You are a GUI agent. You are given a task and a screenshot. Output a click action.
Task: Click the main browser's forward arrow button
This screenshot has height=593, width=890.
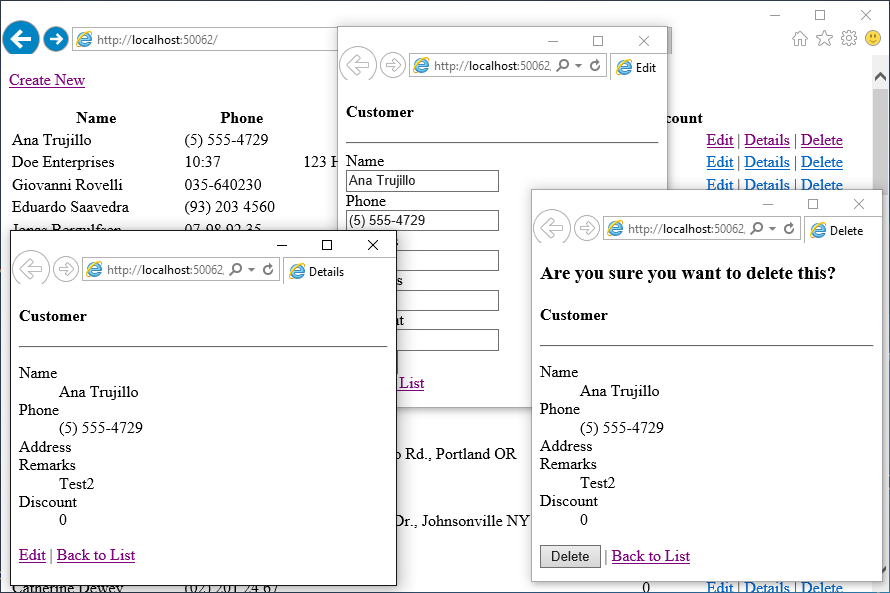[56, 40]
